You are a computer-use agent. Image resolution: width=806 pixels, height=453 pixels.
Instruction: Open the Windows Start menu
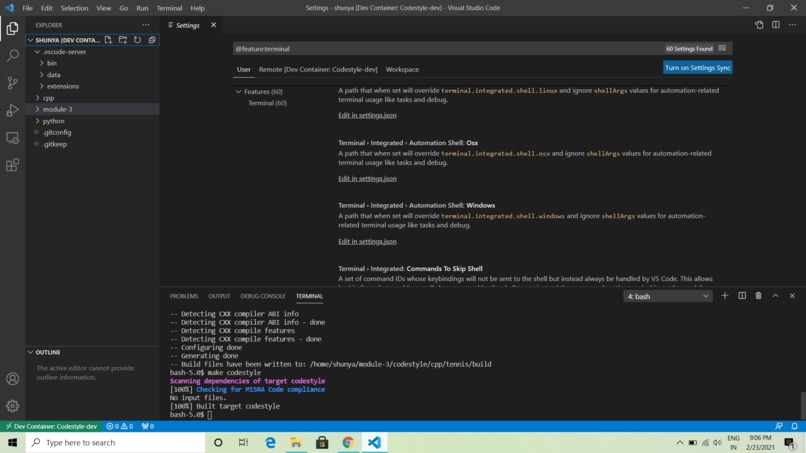[x=12, y=442]
